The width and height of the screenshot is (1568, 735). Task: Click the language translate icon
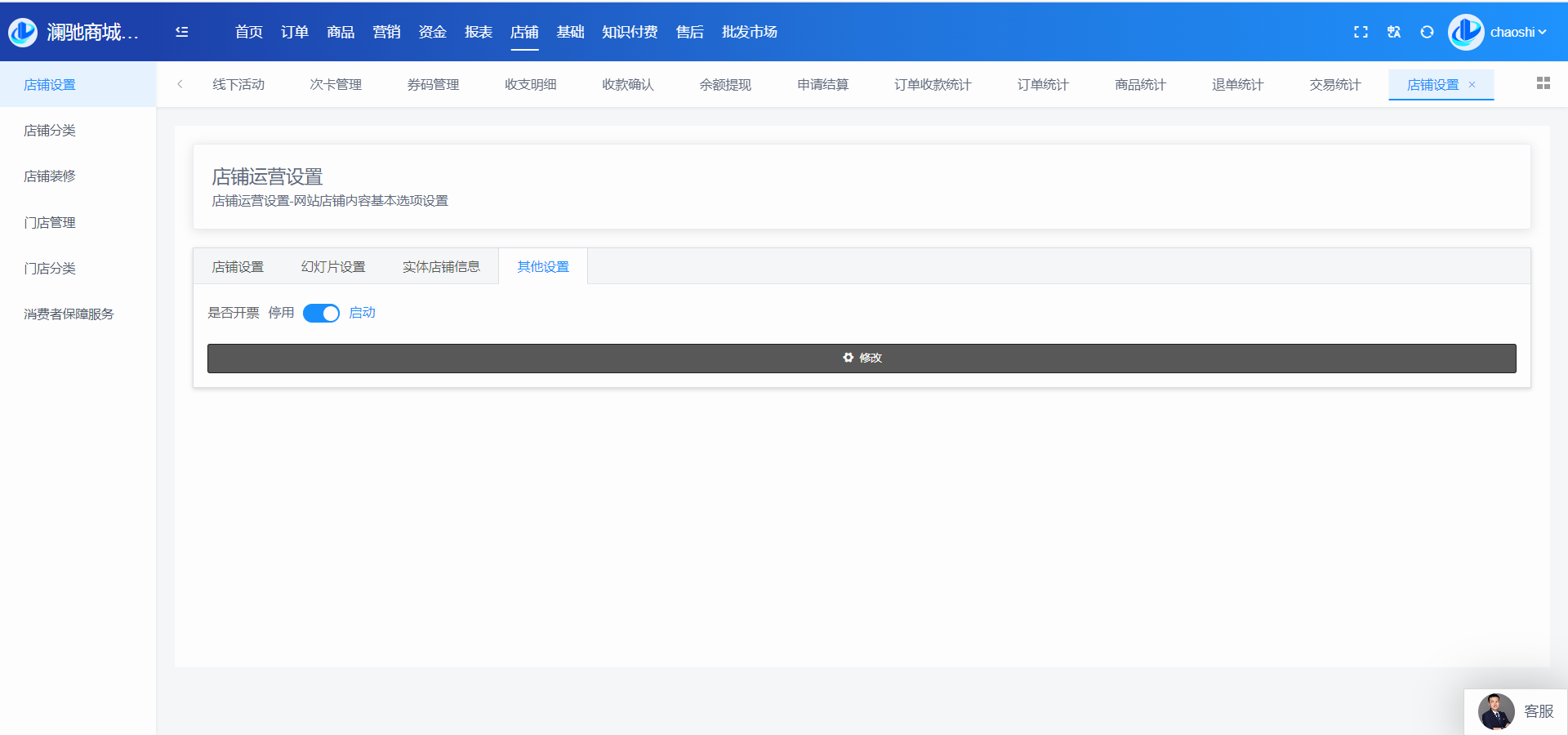click(x=1394, y=32)
